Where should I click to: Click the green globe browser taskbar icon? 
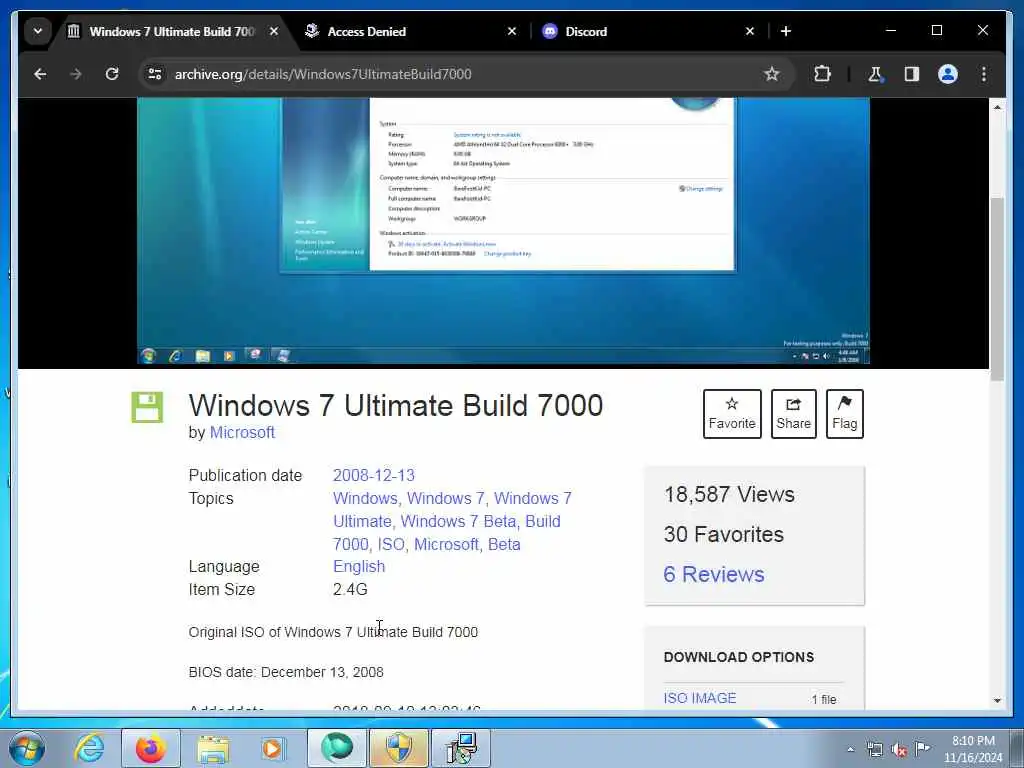coord(337,748)
